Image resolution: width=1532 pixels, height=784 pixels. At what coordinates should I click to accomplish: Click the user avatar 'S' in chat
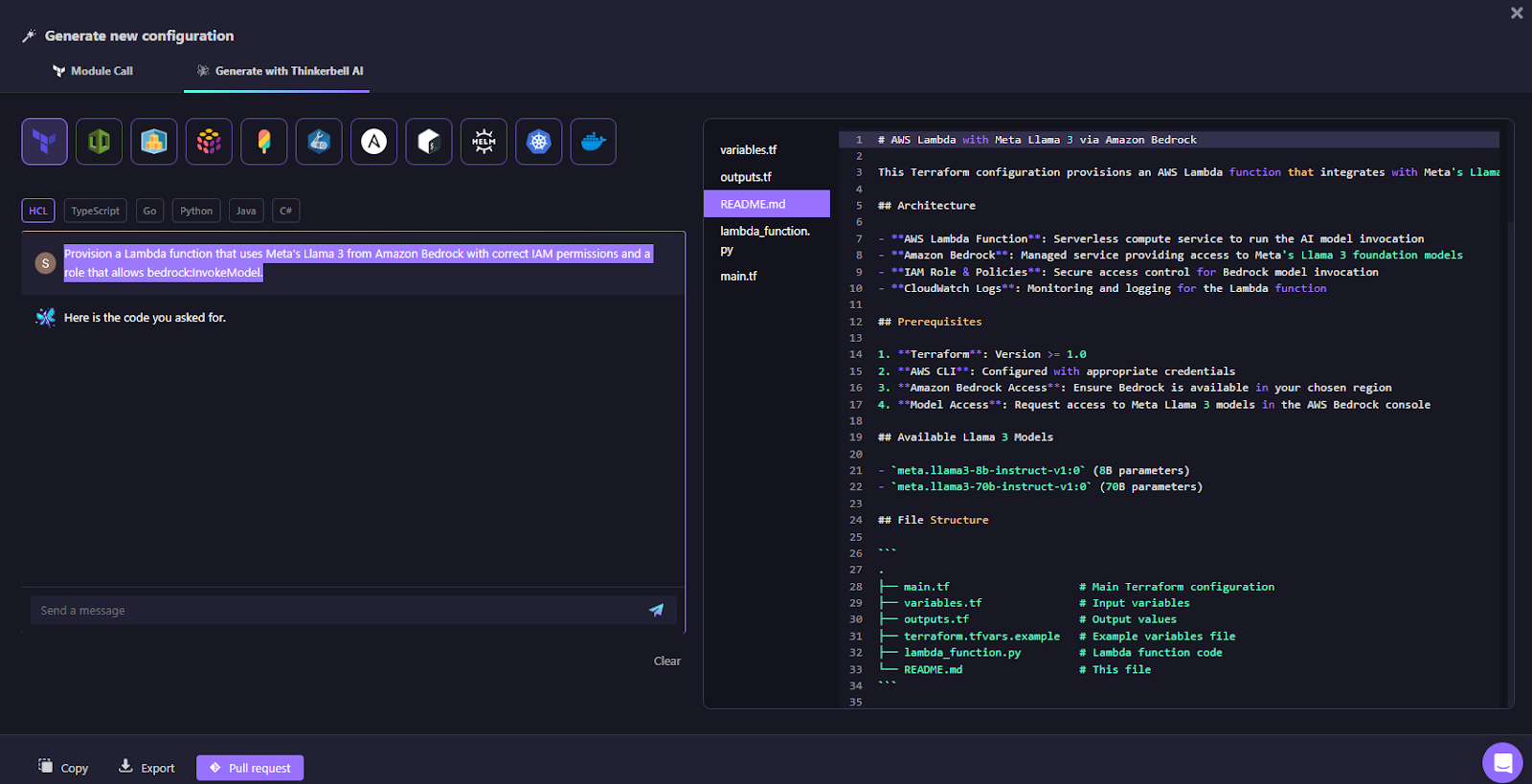coord(45,262)
